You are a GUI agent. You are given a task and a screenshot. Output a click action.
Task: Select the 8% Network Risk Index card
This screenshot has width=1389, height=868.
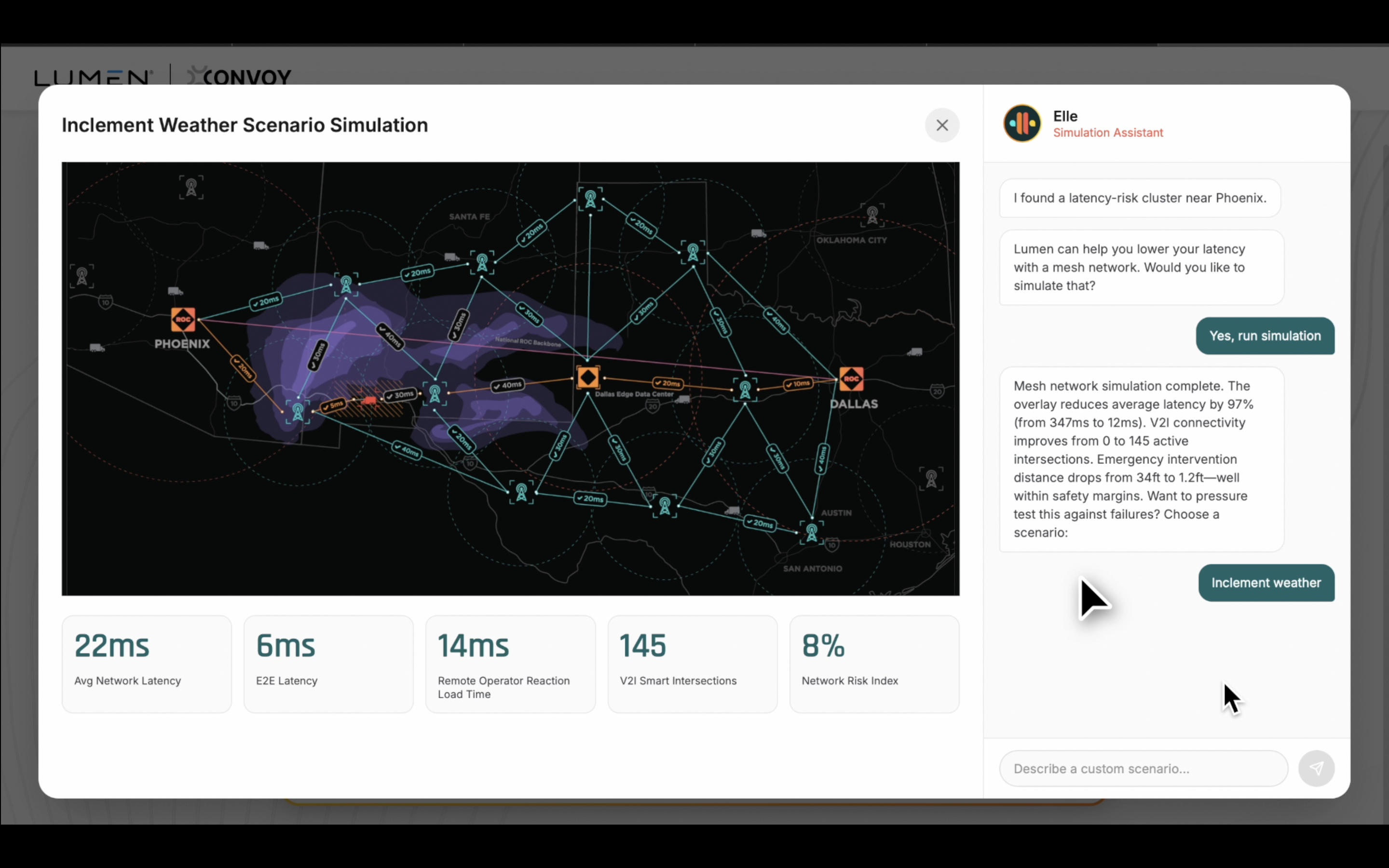point(874,664)
